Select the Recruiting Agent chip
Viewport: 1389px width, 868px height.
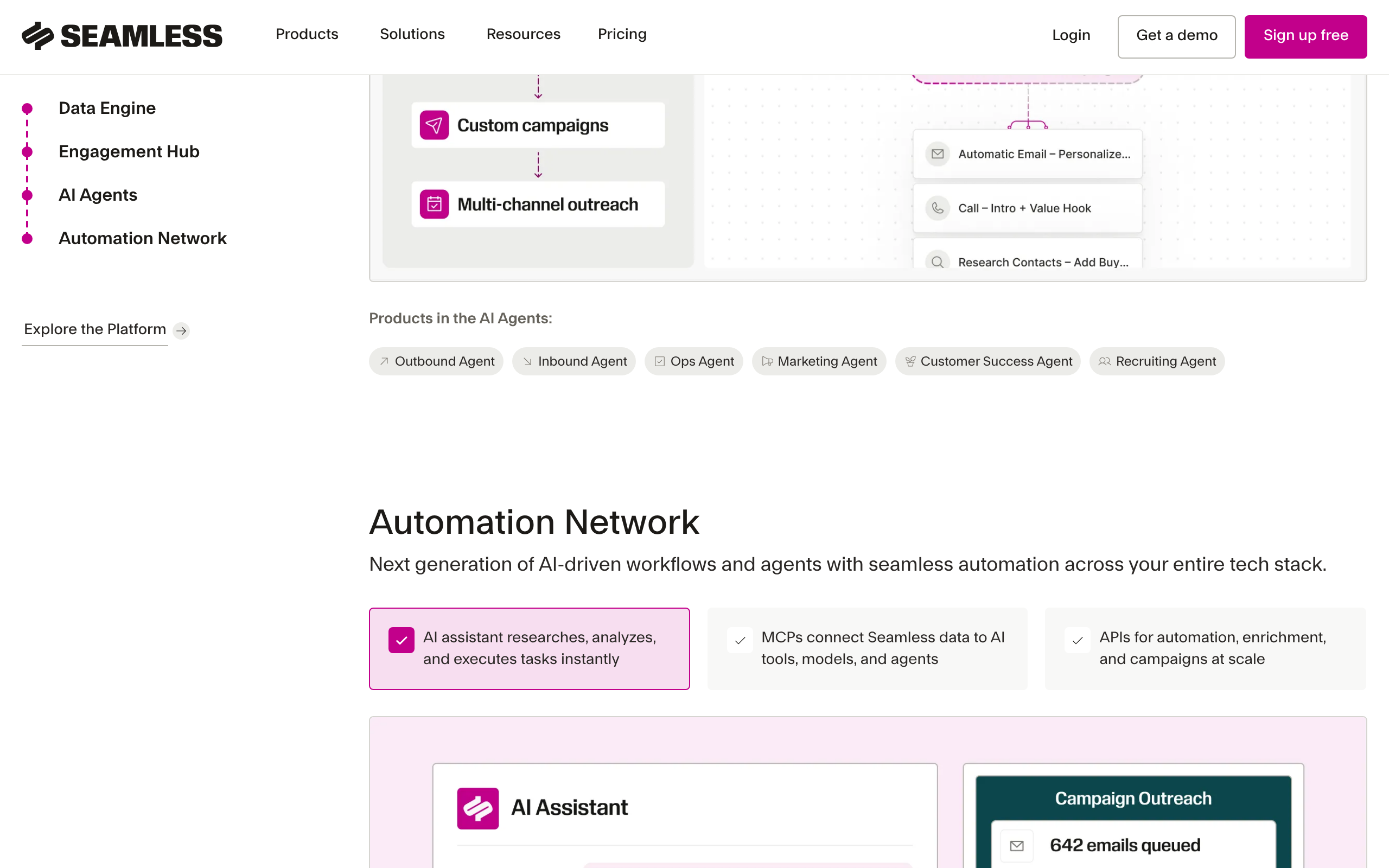click(x=1157, y=361)
